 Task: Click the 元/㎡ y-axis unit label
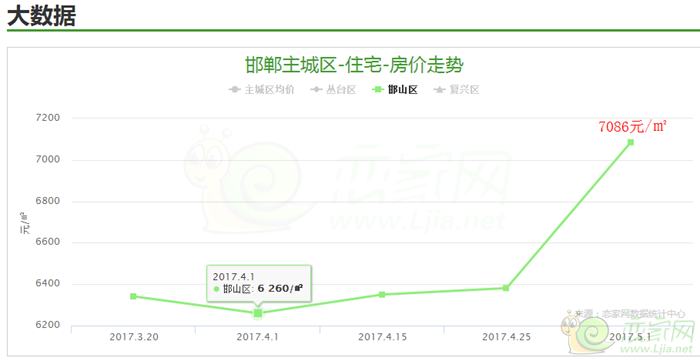(x=25, y=223)
